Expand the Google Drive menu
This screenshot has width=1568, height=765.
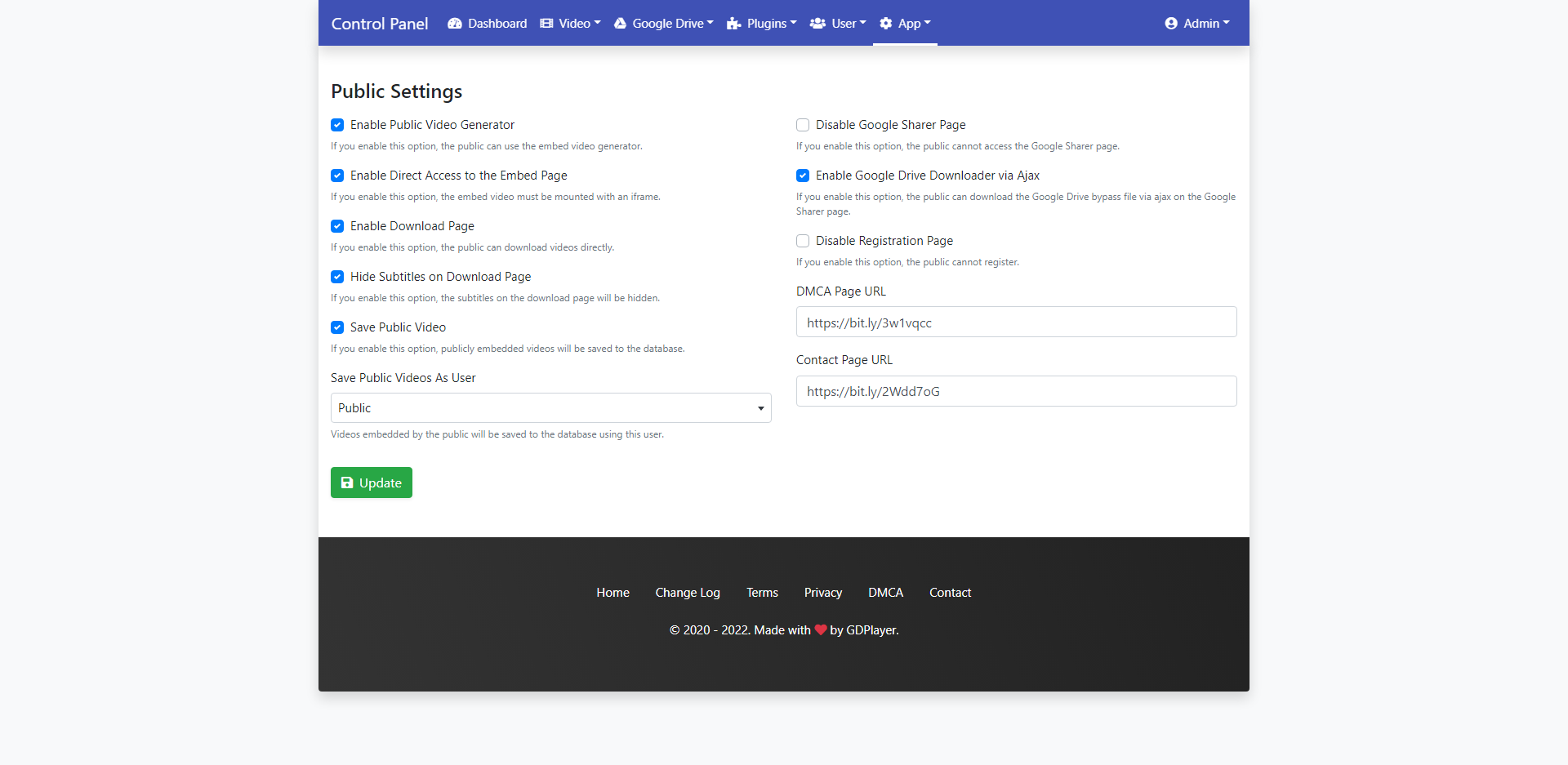pyautogui.click(x=663, y=24)
